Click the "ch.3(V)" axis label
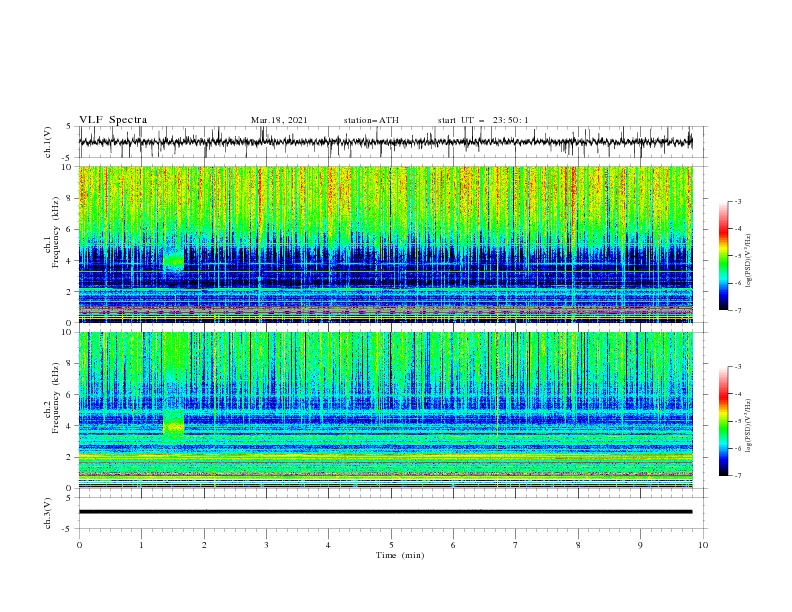The height and width of the screenshot is (612, 792). click(x=48, y=513)
